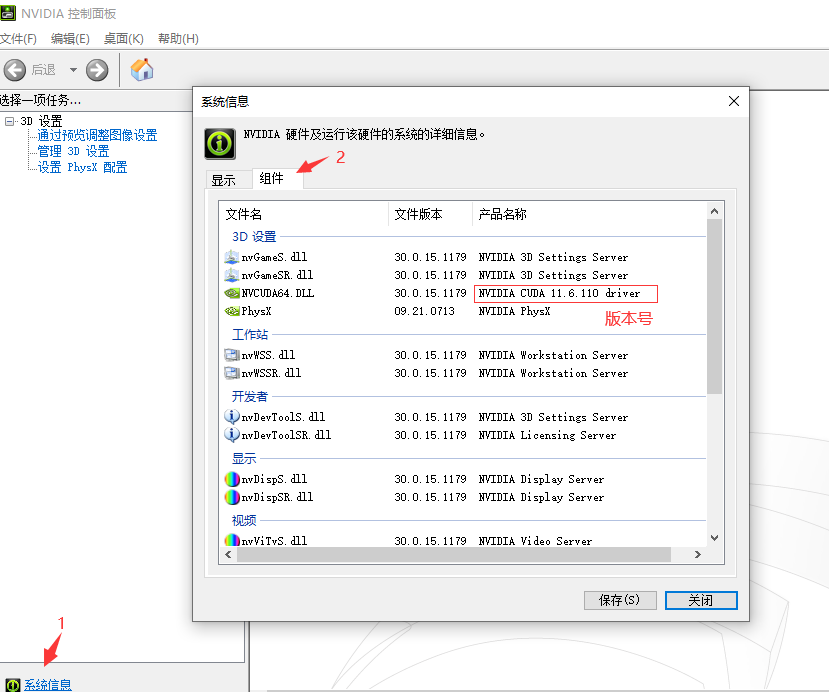Screen dimensions: 829x692
Task: Open 设置 PhysX 配置 link
Action: tap(82, 168)
